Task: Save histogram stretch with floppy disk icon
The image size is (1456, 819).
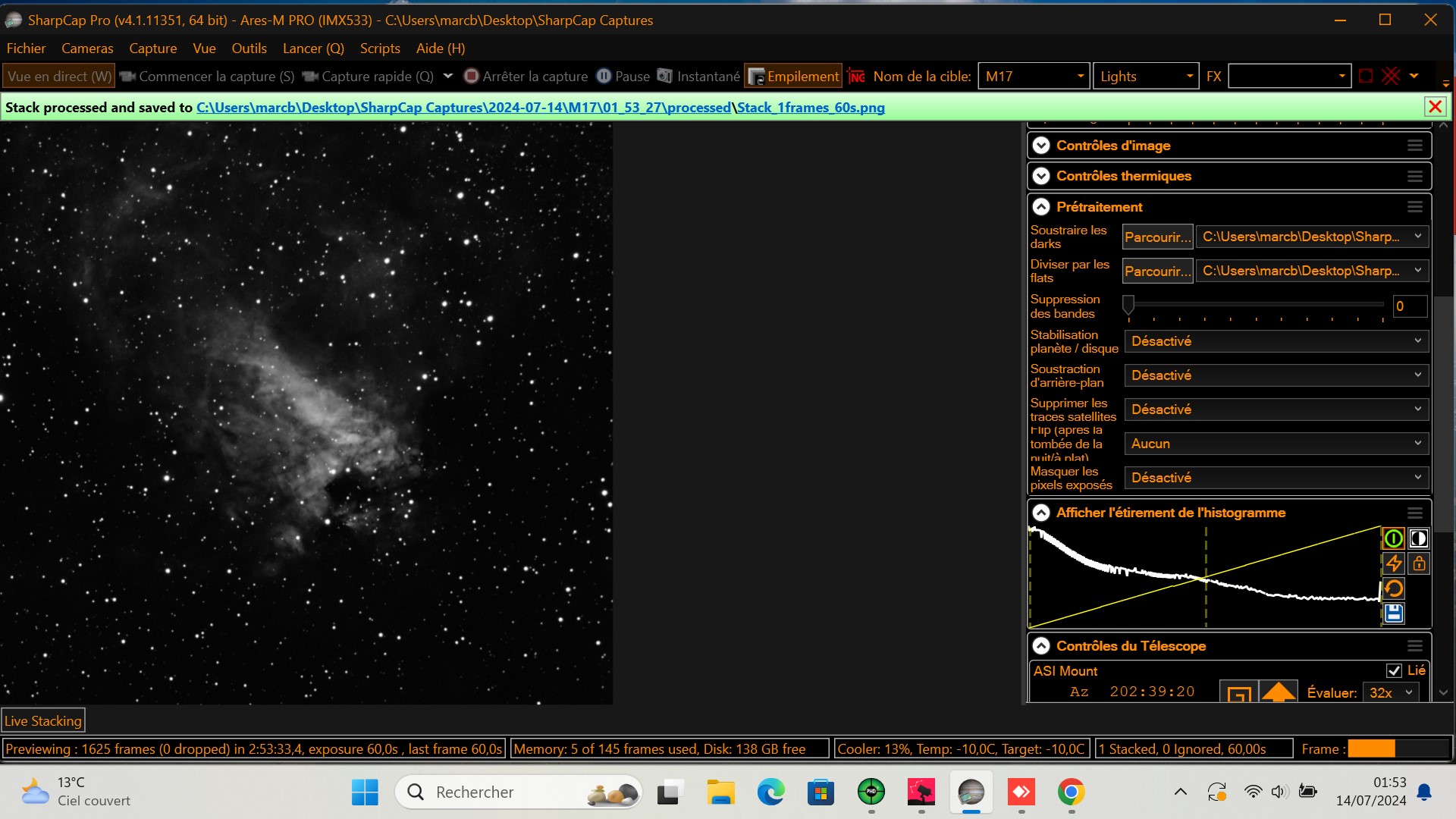Action: pyautogui.click(x=1393, y=613)
